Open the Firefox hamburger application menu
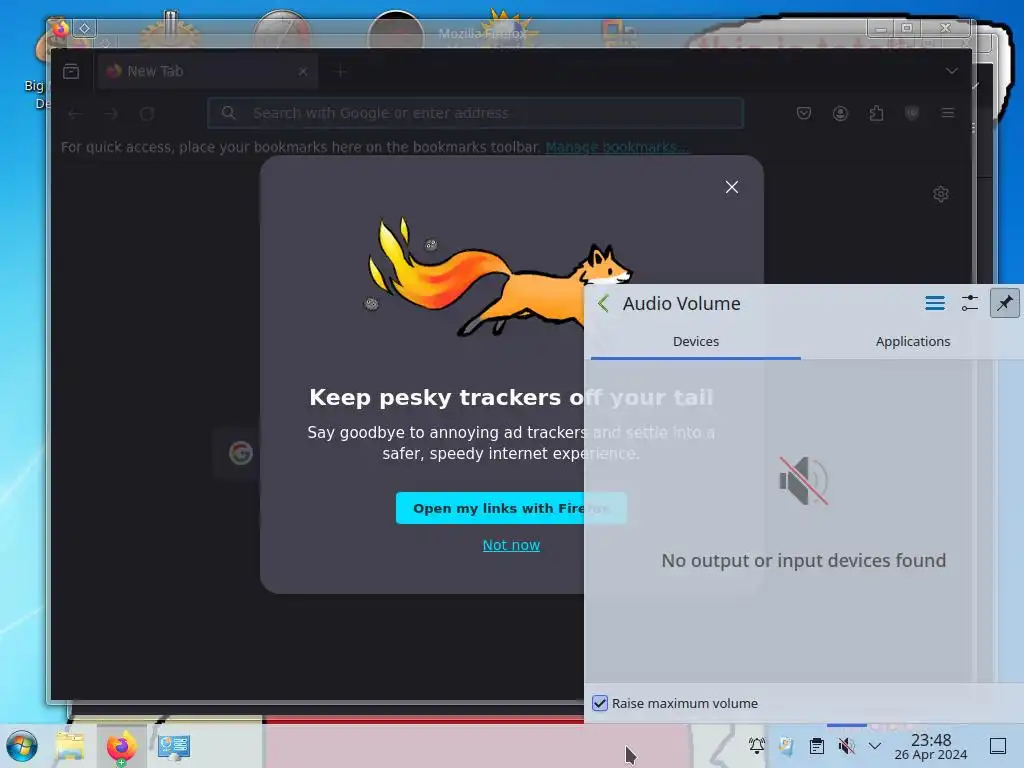This screenshot has height=768, width=1024. 948,114
